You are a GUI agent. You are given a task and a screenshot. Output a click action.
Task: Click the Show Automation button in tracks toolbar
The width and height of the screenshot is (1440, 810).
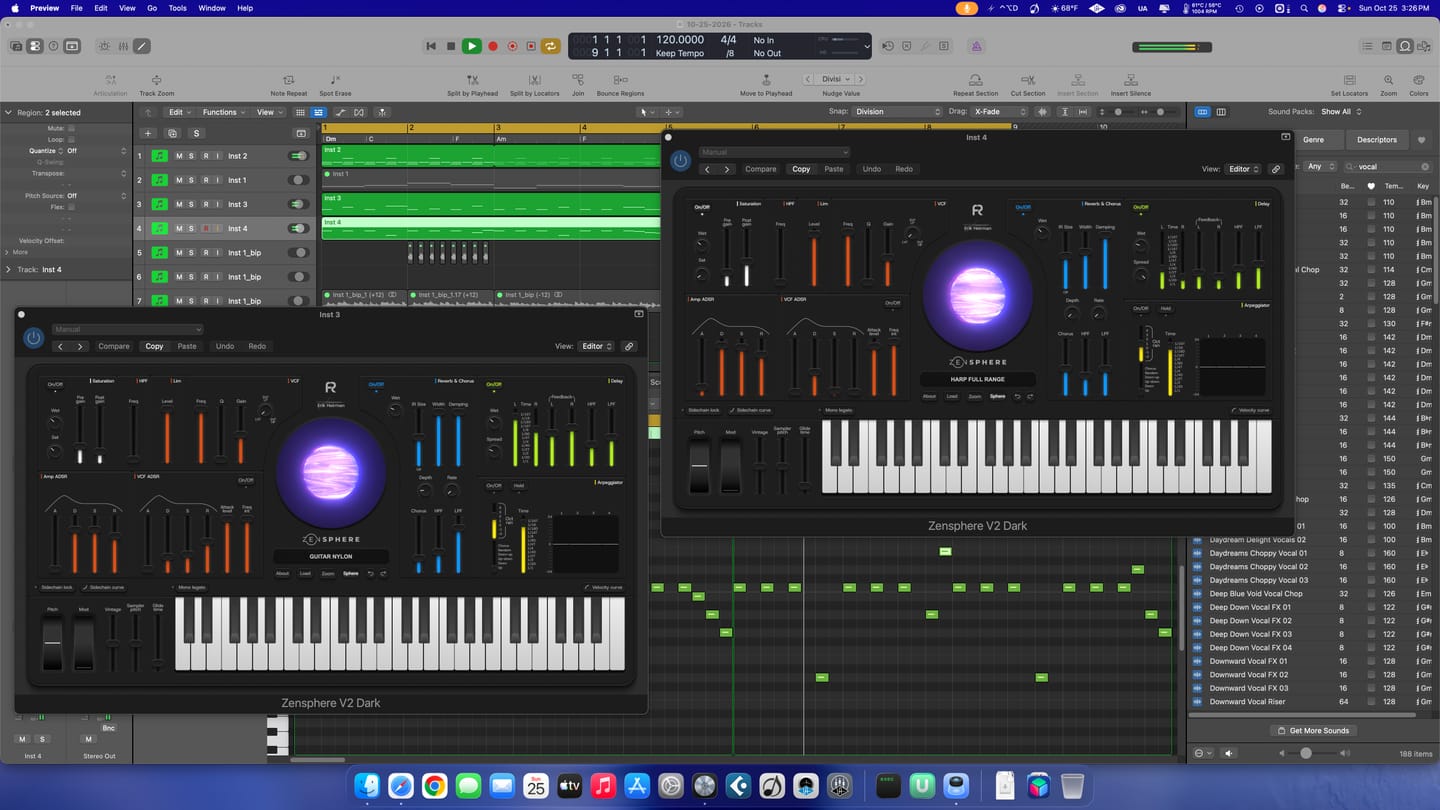click(x=341, y=112)
